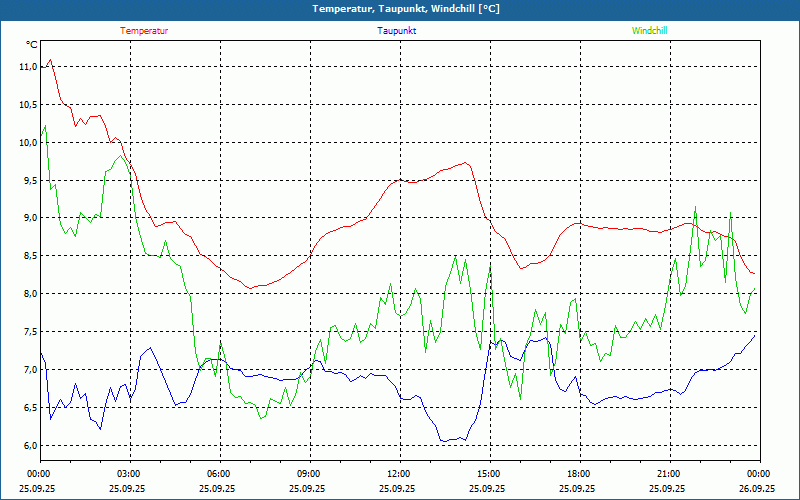Image resolution: width=800 pixels, height=500 pixels.
Task: Click the chart title bar text
Action: click(x=399, y=9)
